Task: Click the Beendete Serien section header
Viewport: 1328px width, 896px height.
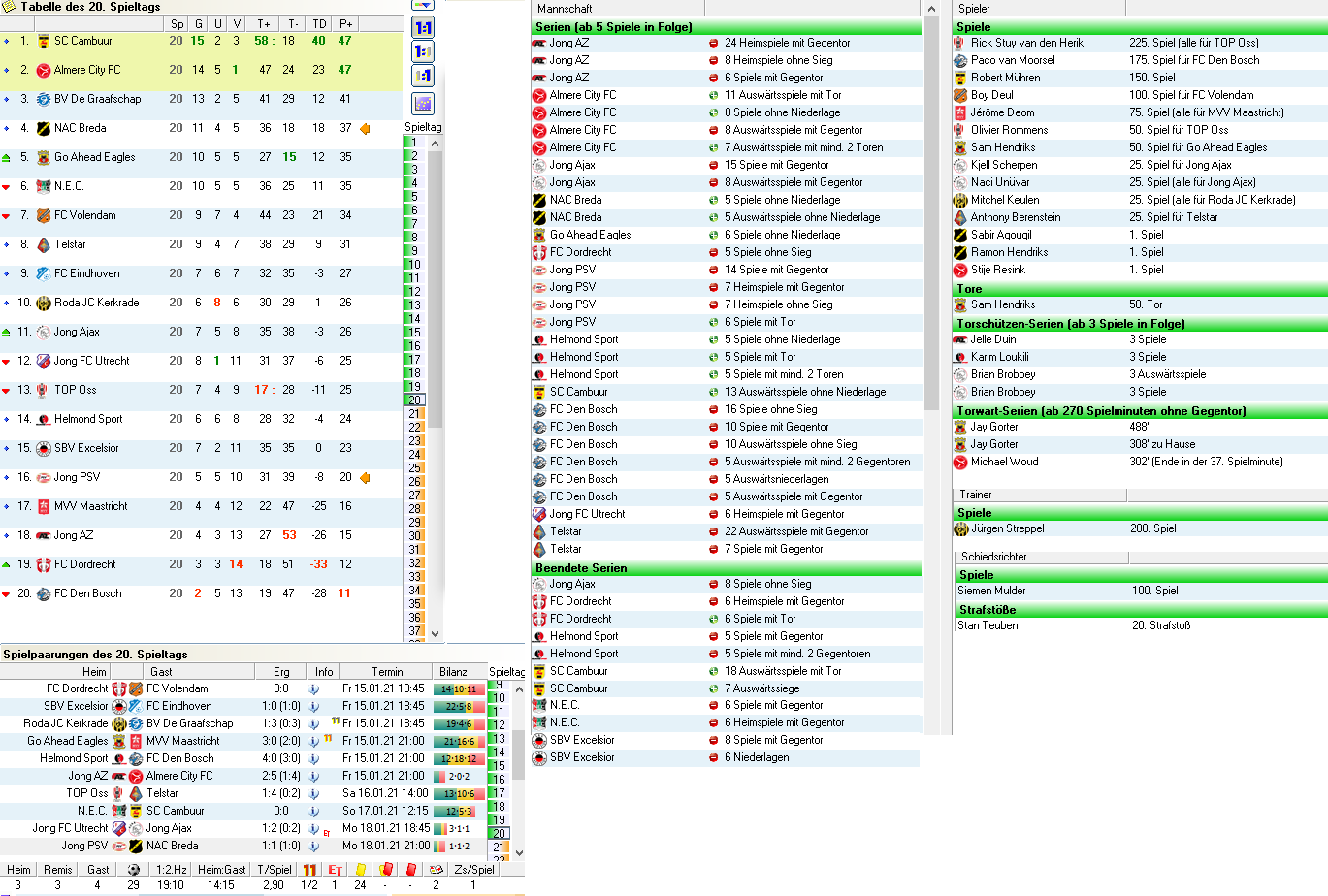Action: [x=727, y=568]
